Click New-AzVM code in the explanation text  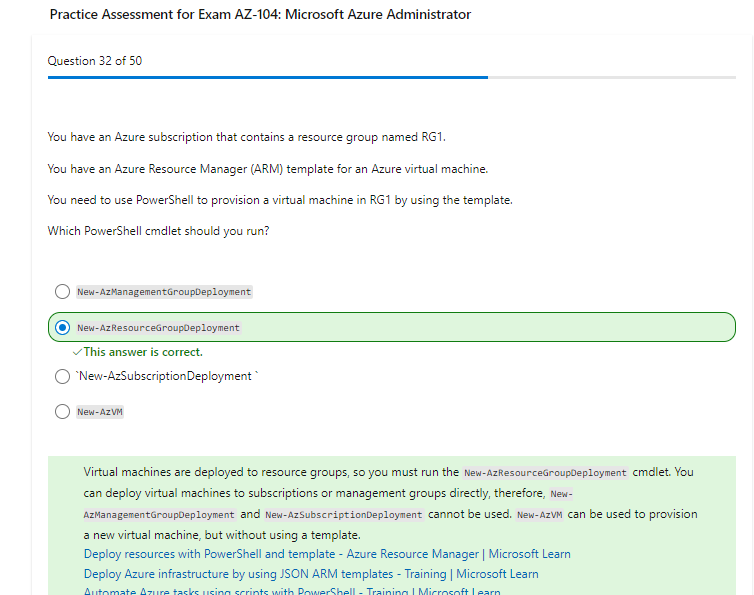coord(540,514)
